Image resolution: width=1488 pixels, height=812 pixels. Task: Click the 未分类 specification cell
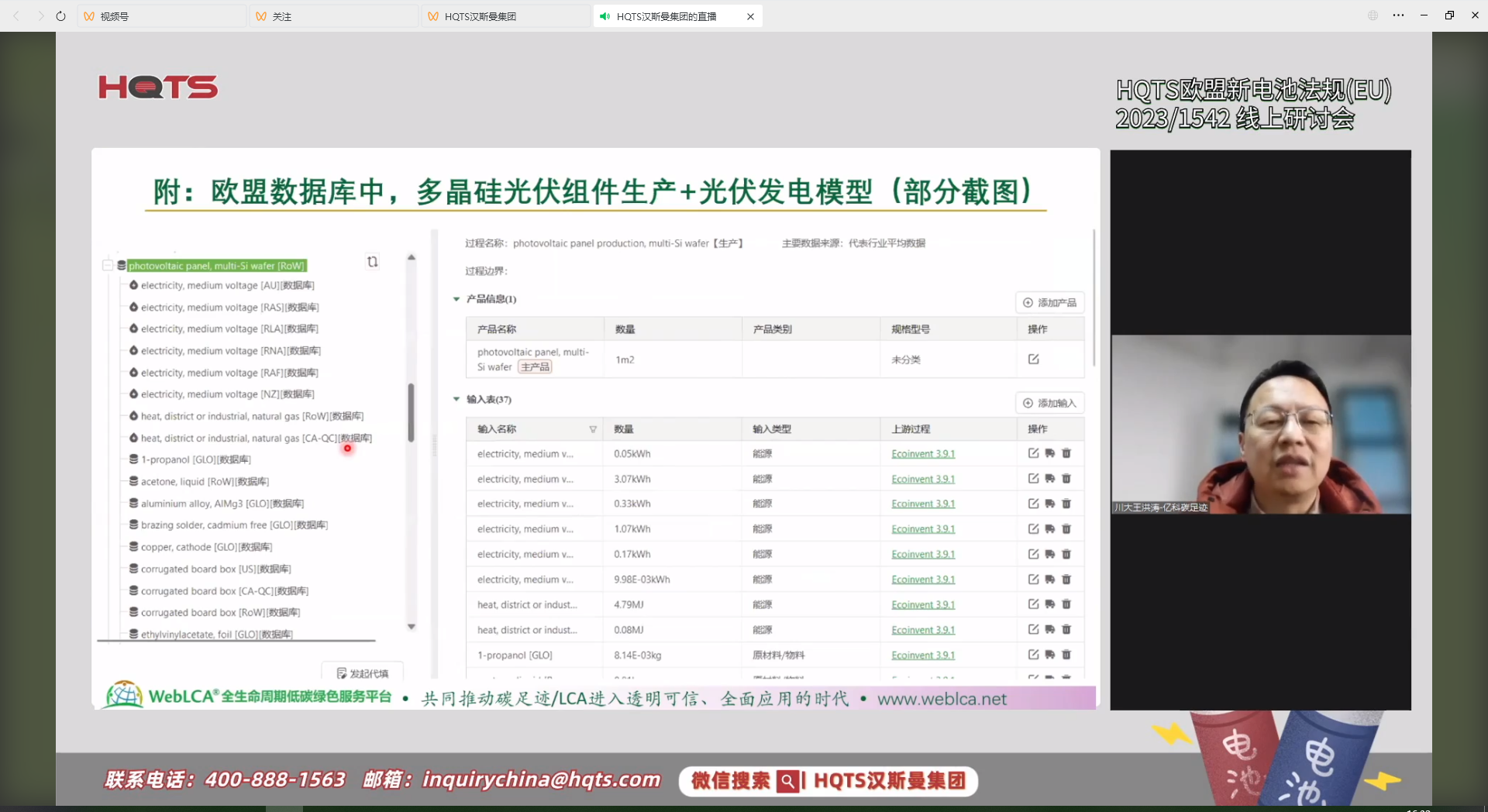tap(949, 360)
